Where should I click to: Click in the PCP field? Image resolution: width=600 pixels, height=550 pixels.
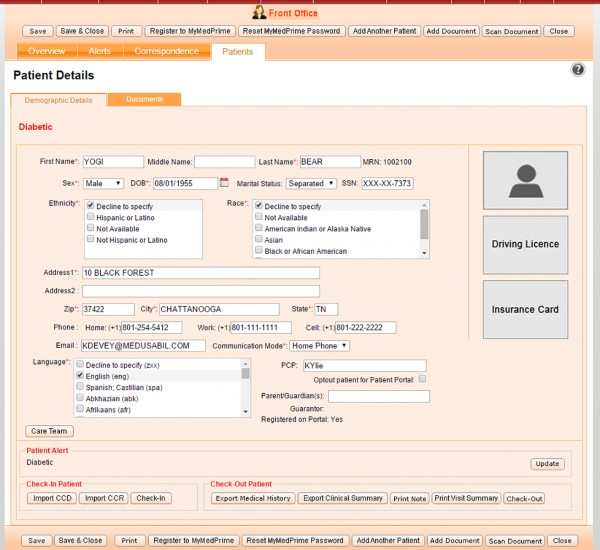click(365, 366)
